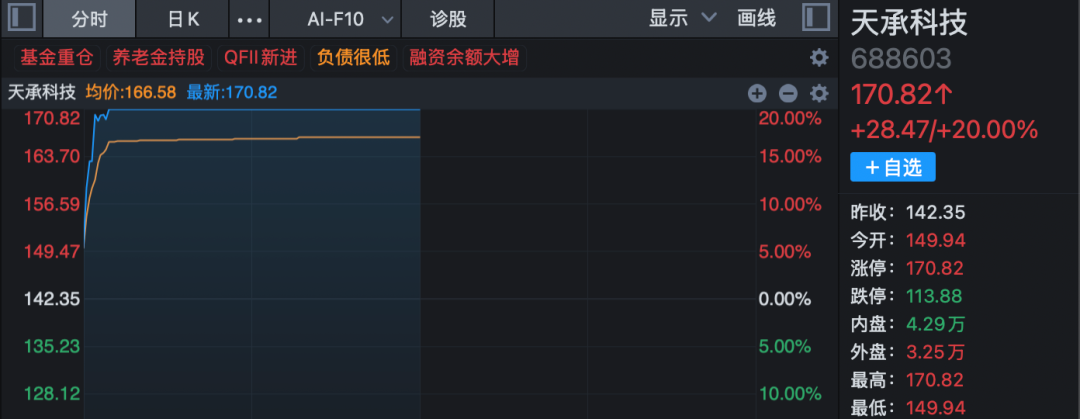The height and width of the screenshot is (419, 1080).
Task: Open tag row settings gear
Action: click(818, 58)
